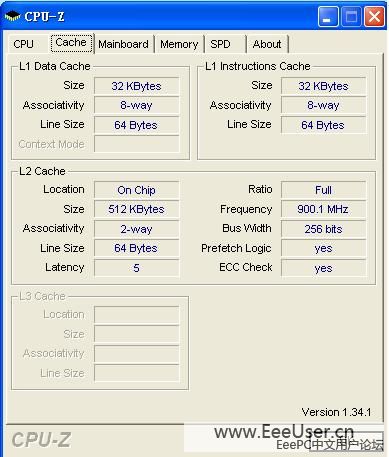Click ECC Check value yes
This screenshot has width=389, height=457.
coord(323,268)
